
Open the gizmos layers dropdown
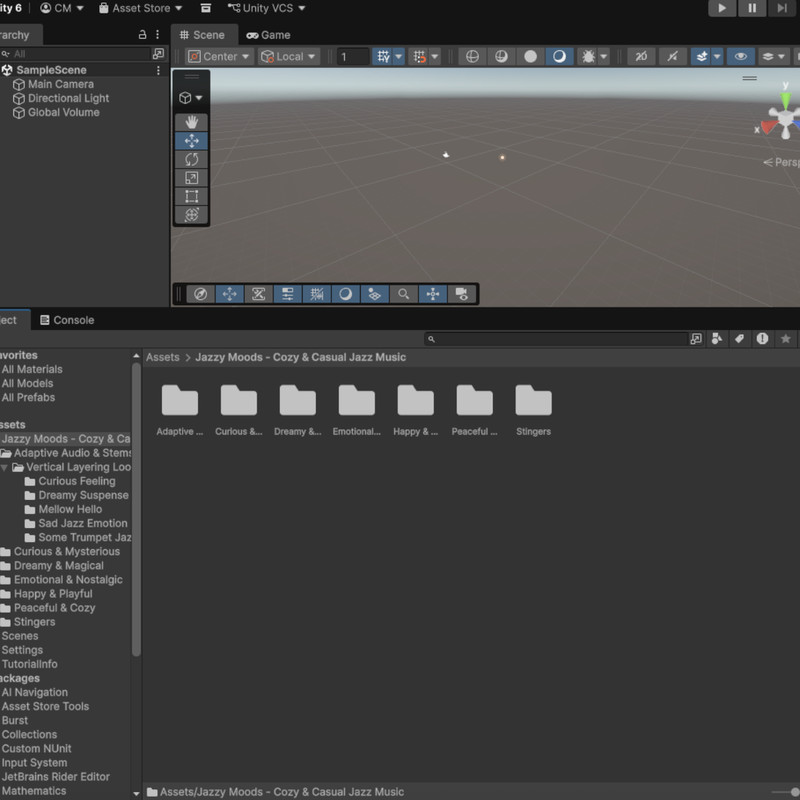point(773,57)
